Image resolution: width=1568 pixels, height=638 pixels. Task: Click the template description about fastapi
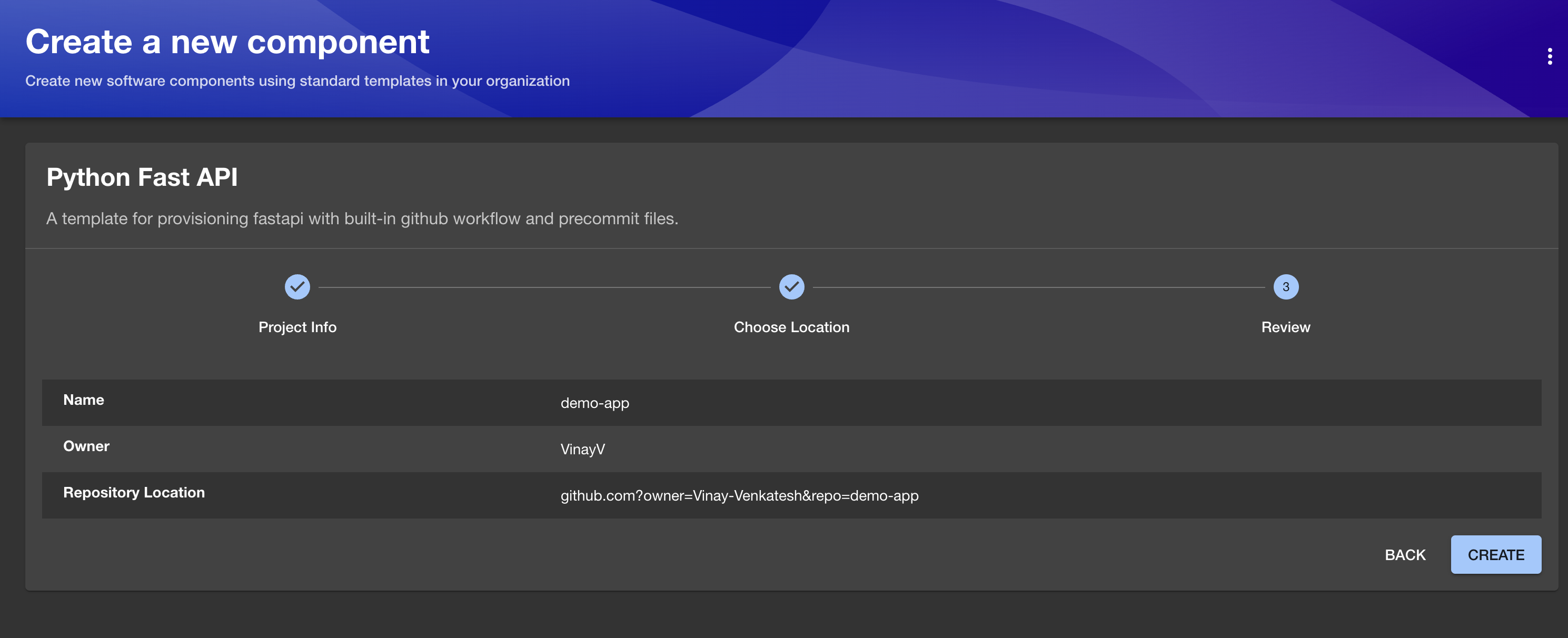click(362, 218)
